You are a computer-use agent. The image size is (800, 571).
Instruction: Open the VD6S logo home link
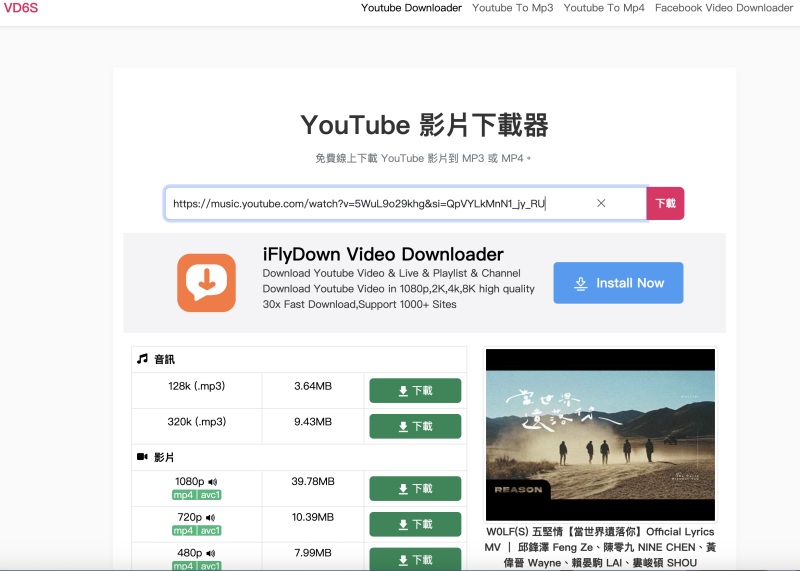pyautogui.click(x=21, y=8)
